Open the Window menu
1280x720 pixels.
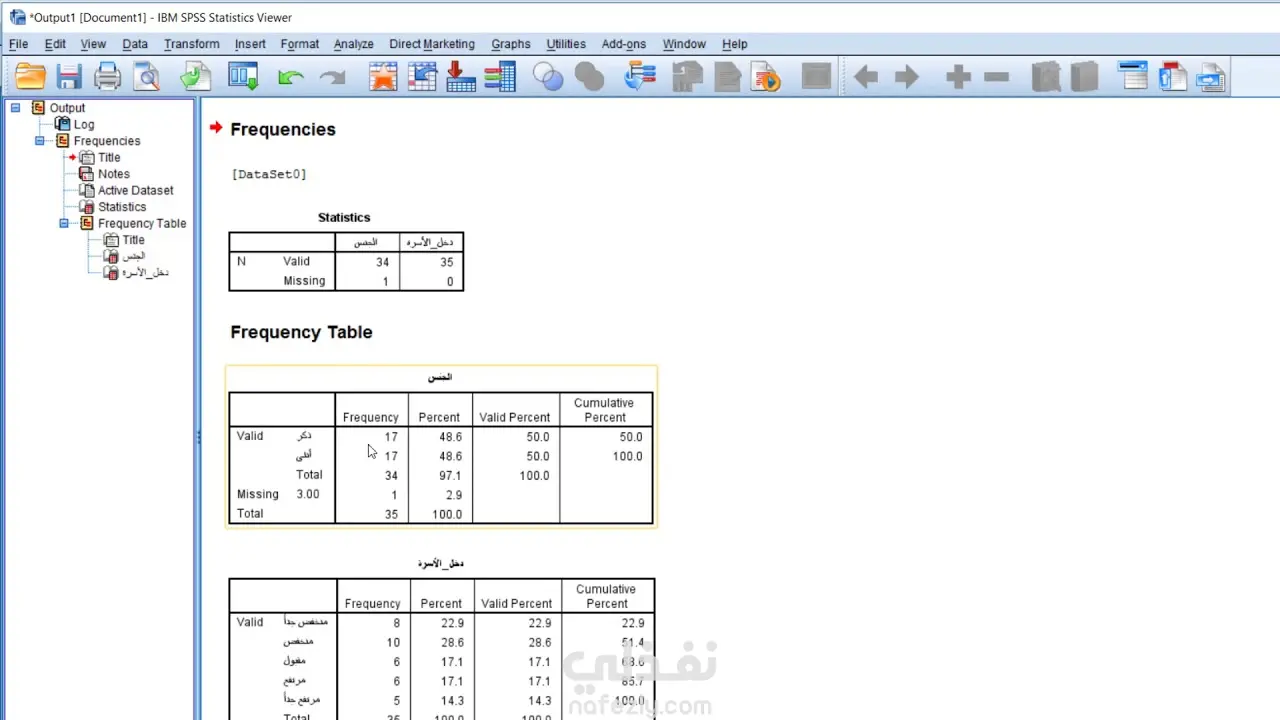click(x=684, y=44)
